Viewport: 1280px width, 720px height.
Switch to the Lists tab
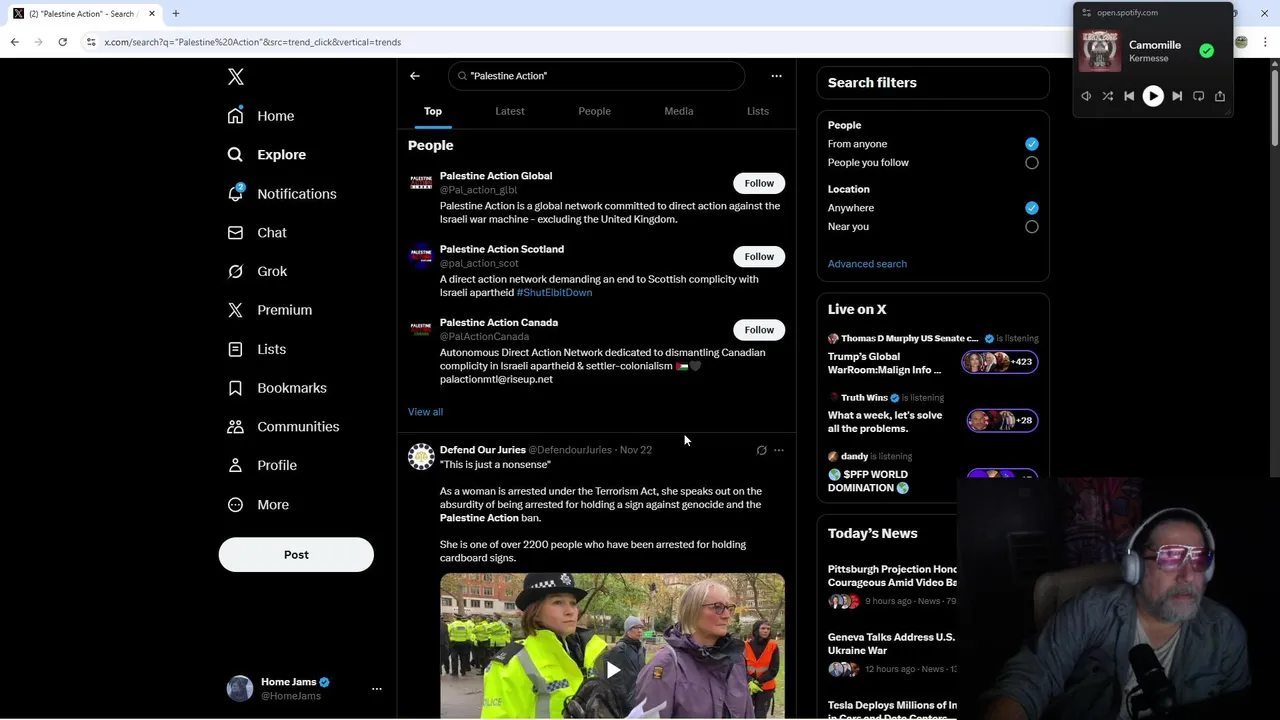pyautogui.click(x=758, y=111)
